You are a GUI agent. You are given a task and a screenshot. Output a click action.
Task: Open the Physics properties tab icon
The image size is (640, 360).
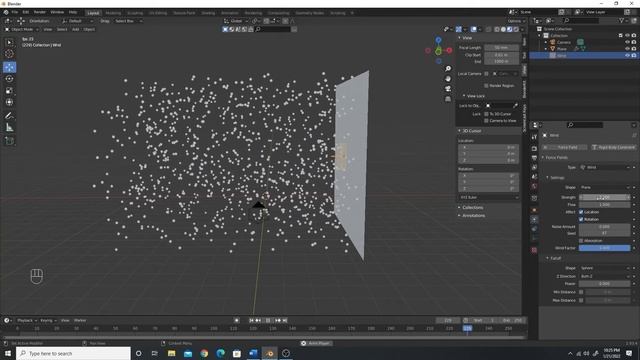[x=534, y=219]
